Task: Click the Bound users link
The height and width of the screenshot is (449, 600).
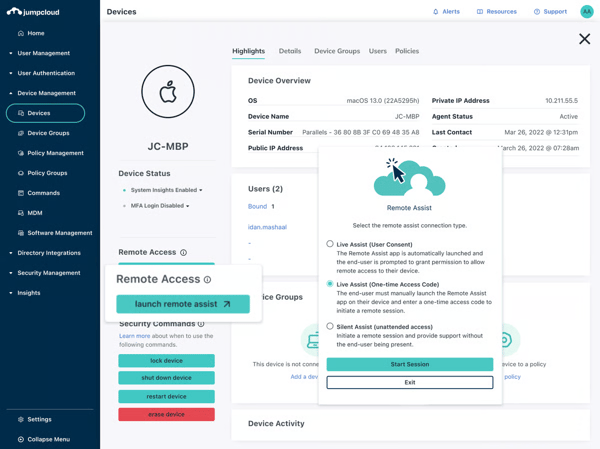Action: pos(257,206)
